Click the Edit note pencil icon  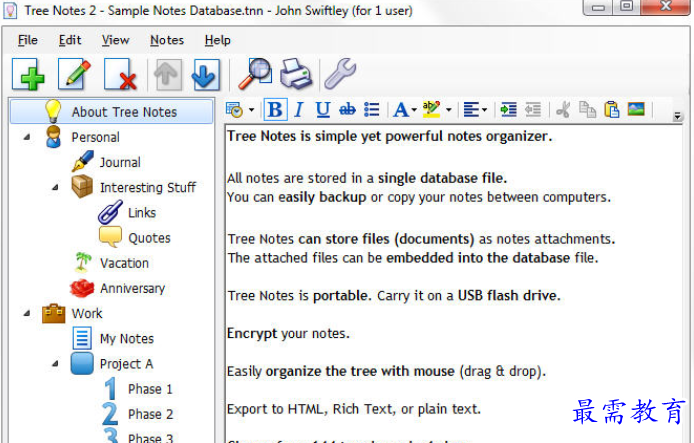pyautogui.click(x=74, y=74)
